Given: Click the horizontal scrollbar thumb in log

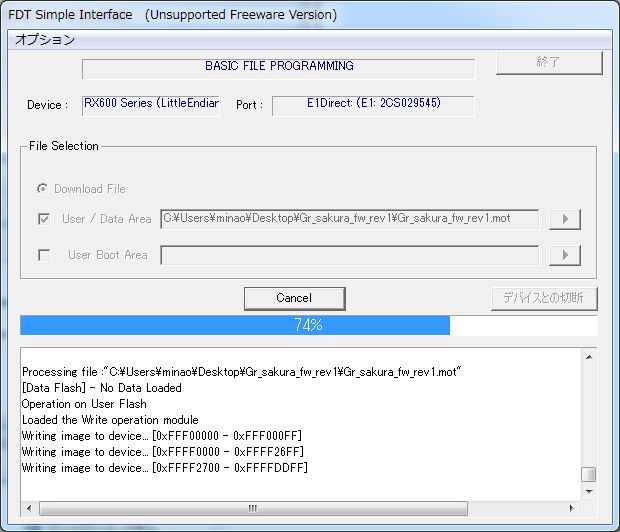Looking at the screenshot, I should tap(253, 508).
